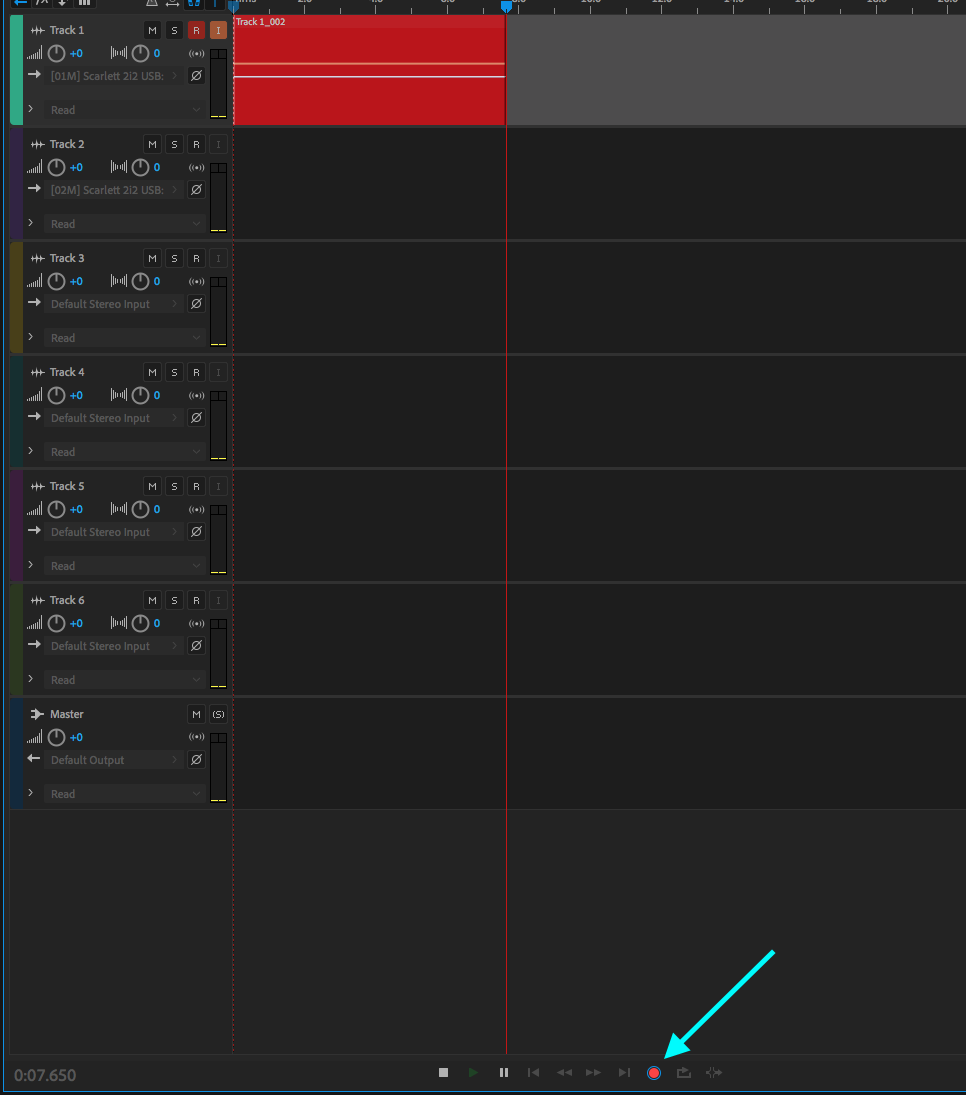The height and width of the screenshot is (1095, 966).
Task: Toggle the Metronome icon in toolbar
Action: tap(152, 3)
